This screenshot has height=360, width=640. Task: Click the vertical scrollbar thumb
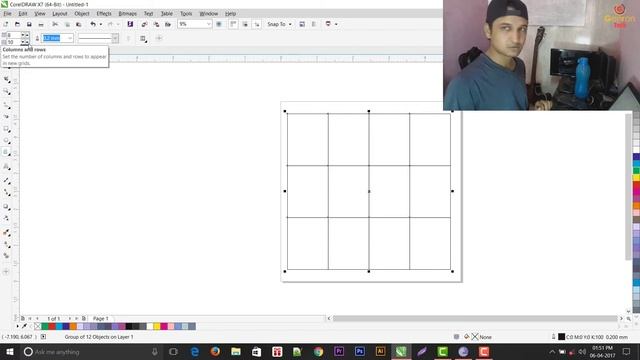[x=628, y=187]
